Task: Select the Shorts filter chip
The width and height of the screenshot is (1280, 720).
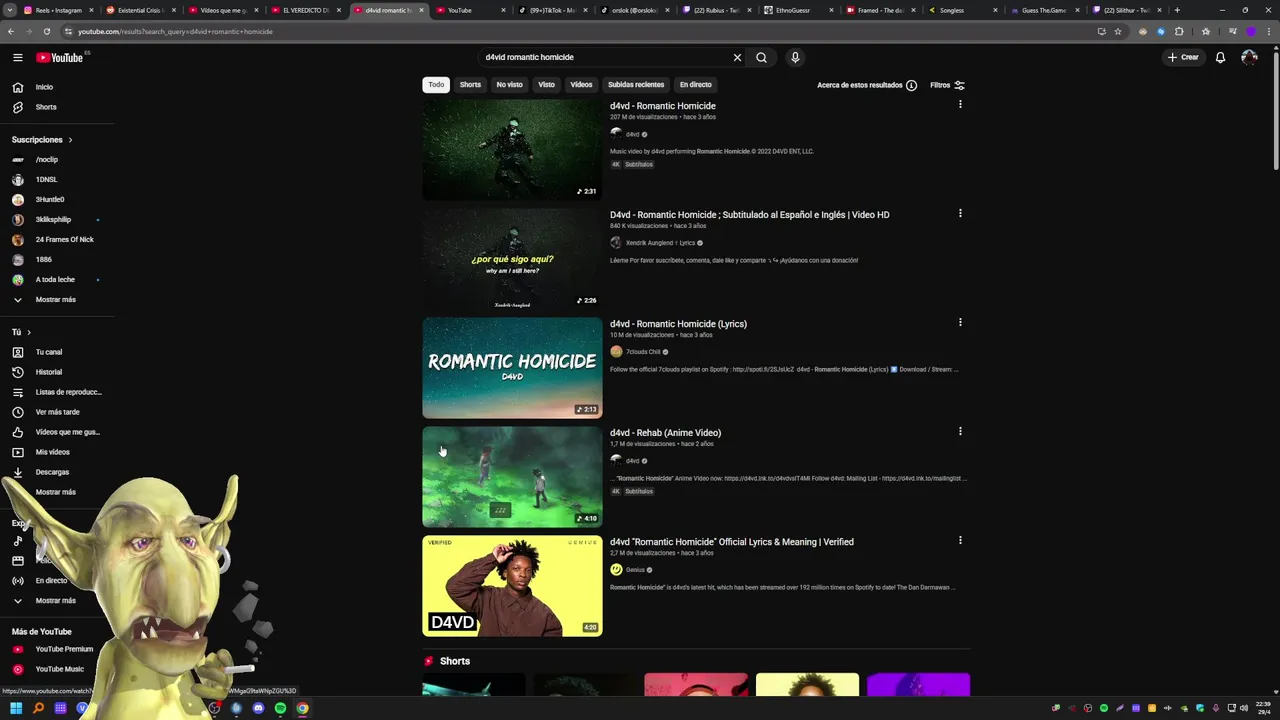Action: [470, 85]
